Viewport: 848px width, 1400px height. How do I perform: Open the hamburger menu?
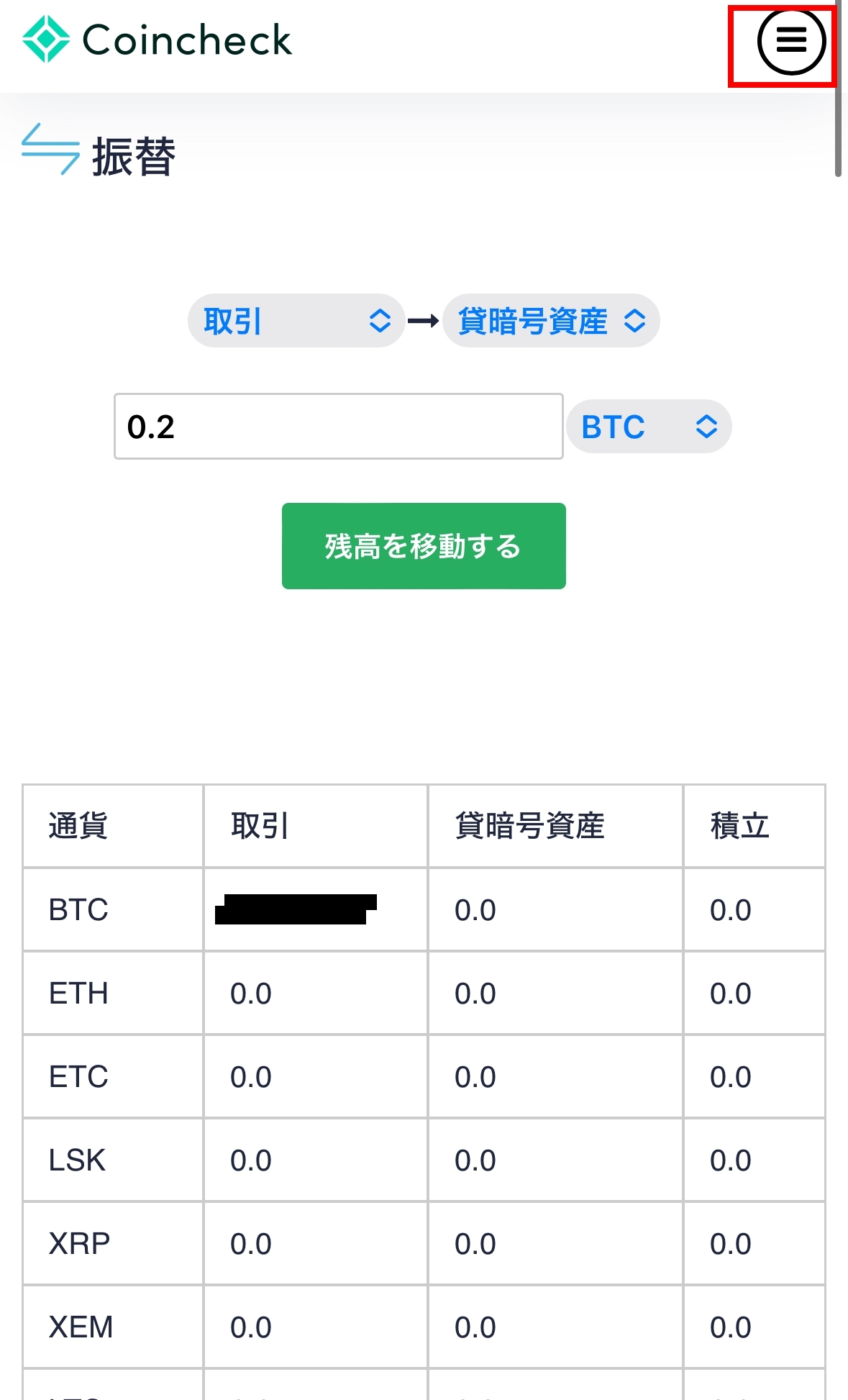[790, 41]
